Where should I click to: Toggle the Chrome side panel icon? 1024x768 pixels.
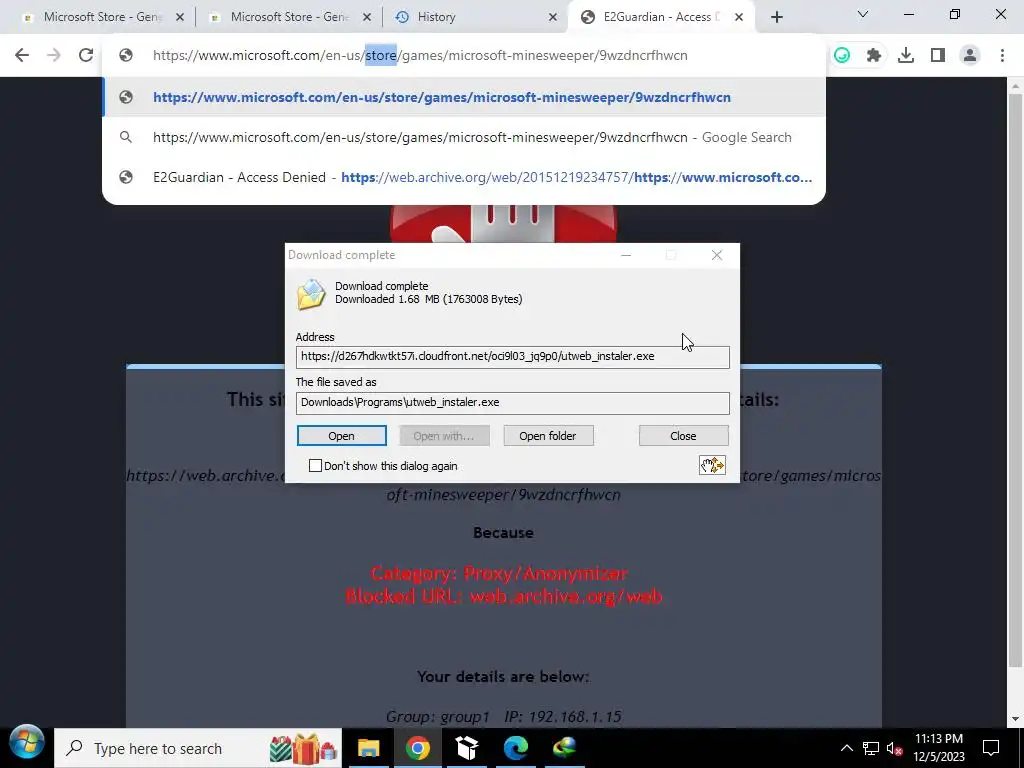pyautogui.click(x=938, y=56)
